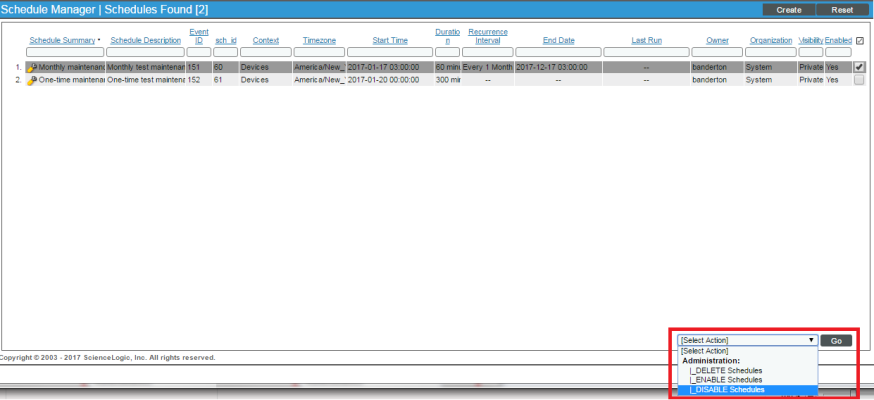Click the Reset button
The height and width of the screenshot is (400, 874).
coord(842,9)
